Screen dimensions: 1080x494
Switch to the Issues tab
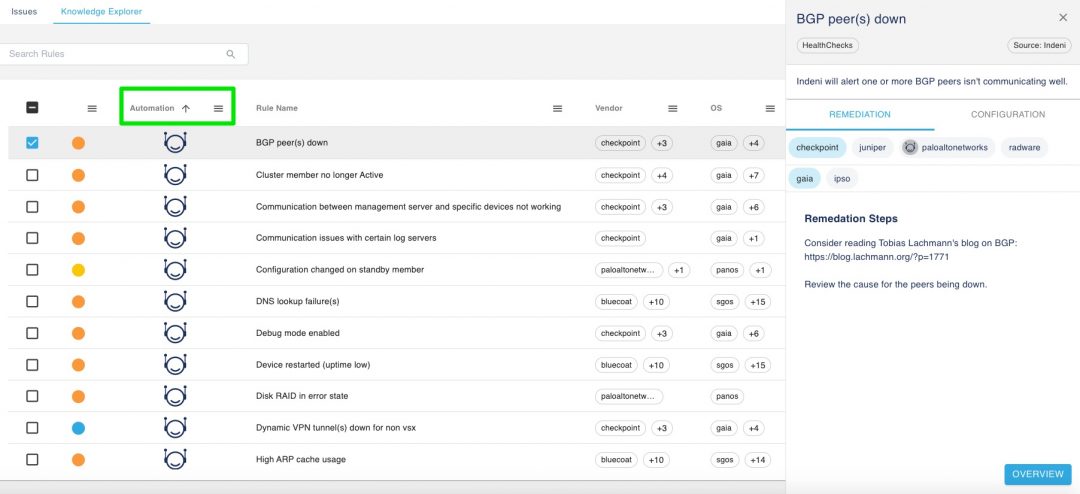click(x=23, y=12)
